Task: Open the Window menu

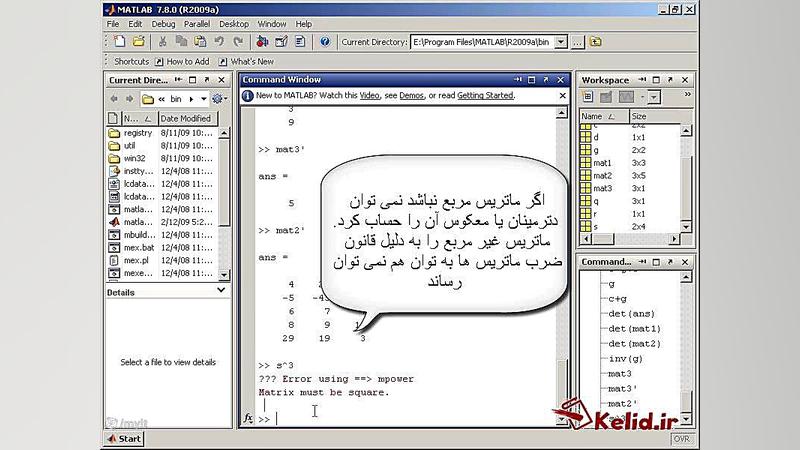Action: coord(271,24)
